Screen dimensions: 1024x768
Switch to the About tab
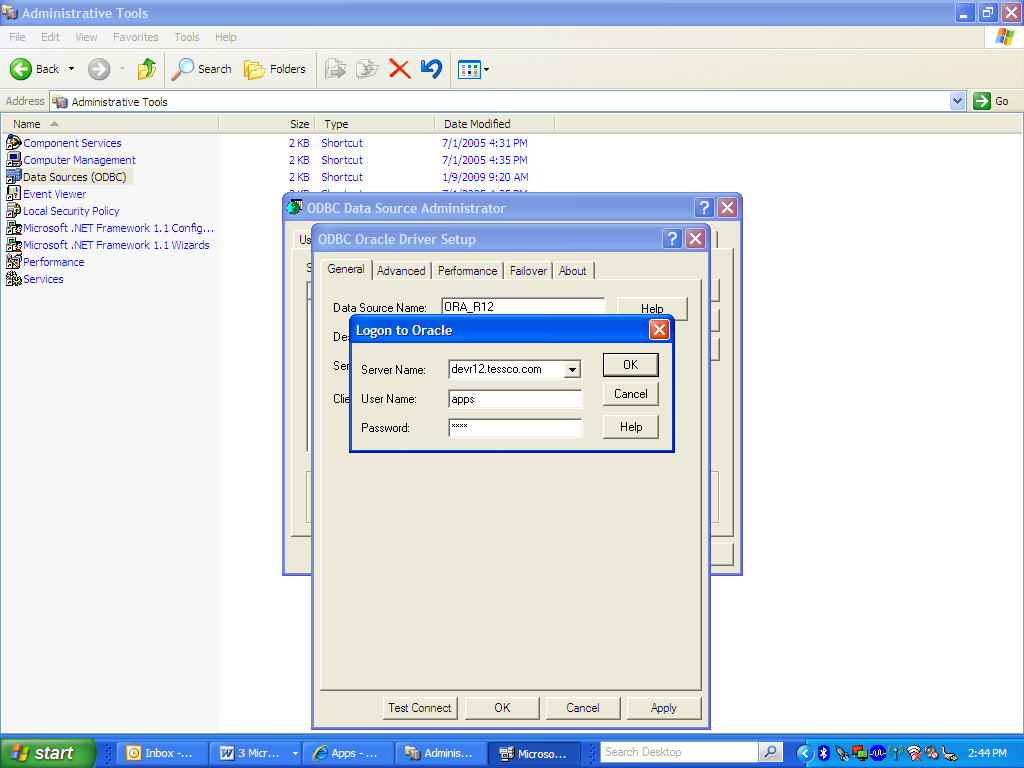click(x=573, y=271)
